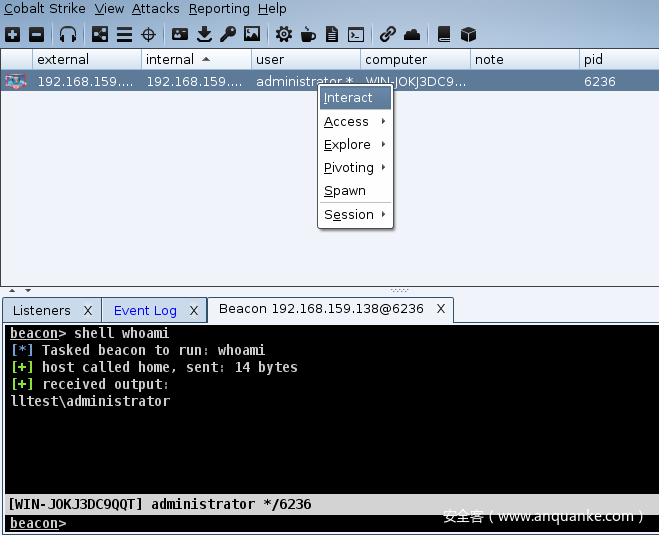The width and height of the screenshot is (659, 535).
Task: Close the Event Log tab
Action: click(194, 311)
